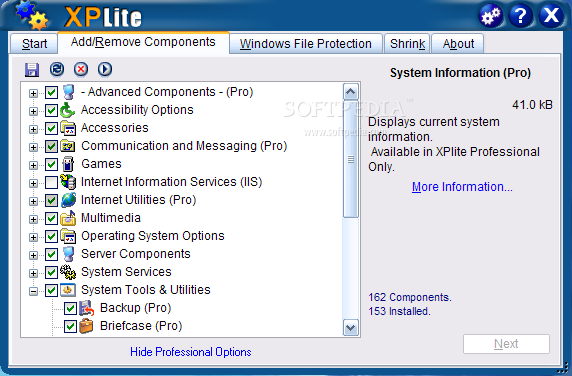Open the More Information link
The width and height of the screenshot is (572, 376).
coord(462,187)
